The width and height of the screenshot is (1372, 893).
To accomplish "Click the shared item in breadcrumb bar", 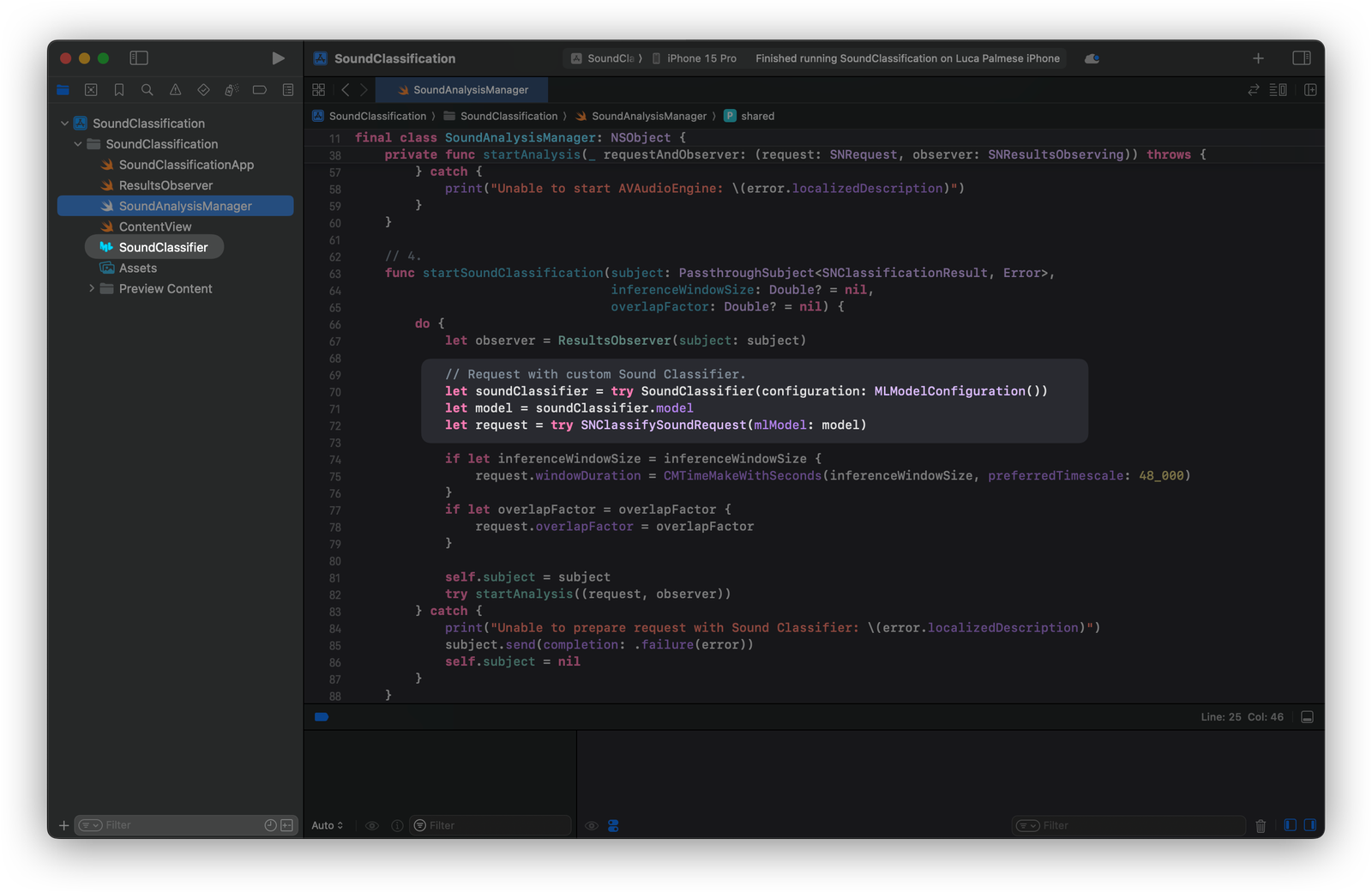I will pos(756,117).
